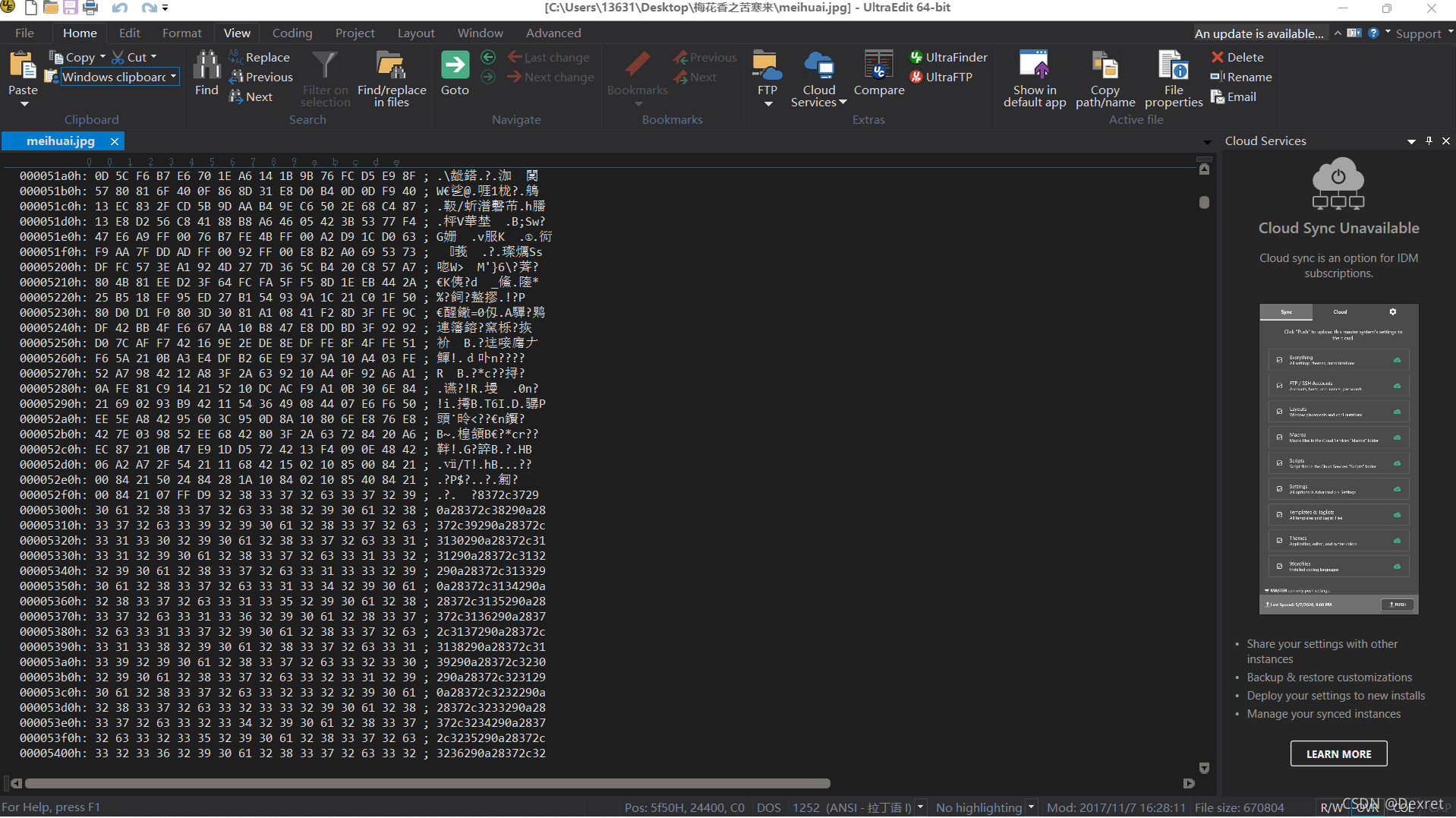Switch to the View ribbon tab
This screenshot has width=1456, height=818.
pyautogui.click(x=237, y=33)
